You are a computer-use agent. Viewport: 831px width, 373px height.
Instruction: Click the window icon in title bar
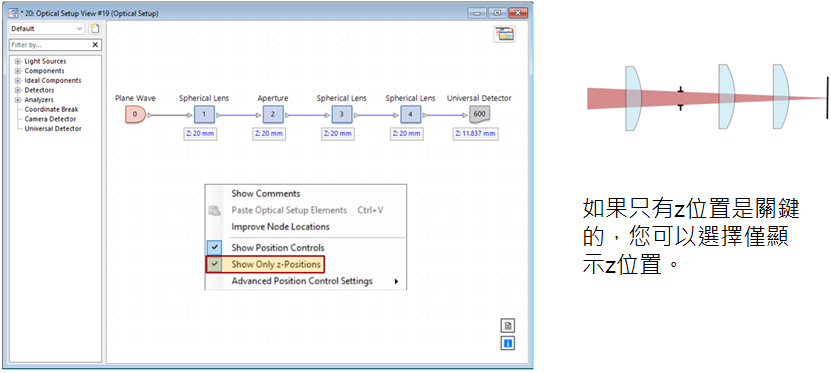pyautogui.click(x=13, y=13)
